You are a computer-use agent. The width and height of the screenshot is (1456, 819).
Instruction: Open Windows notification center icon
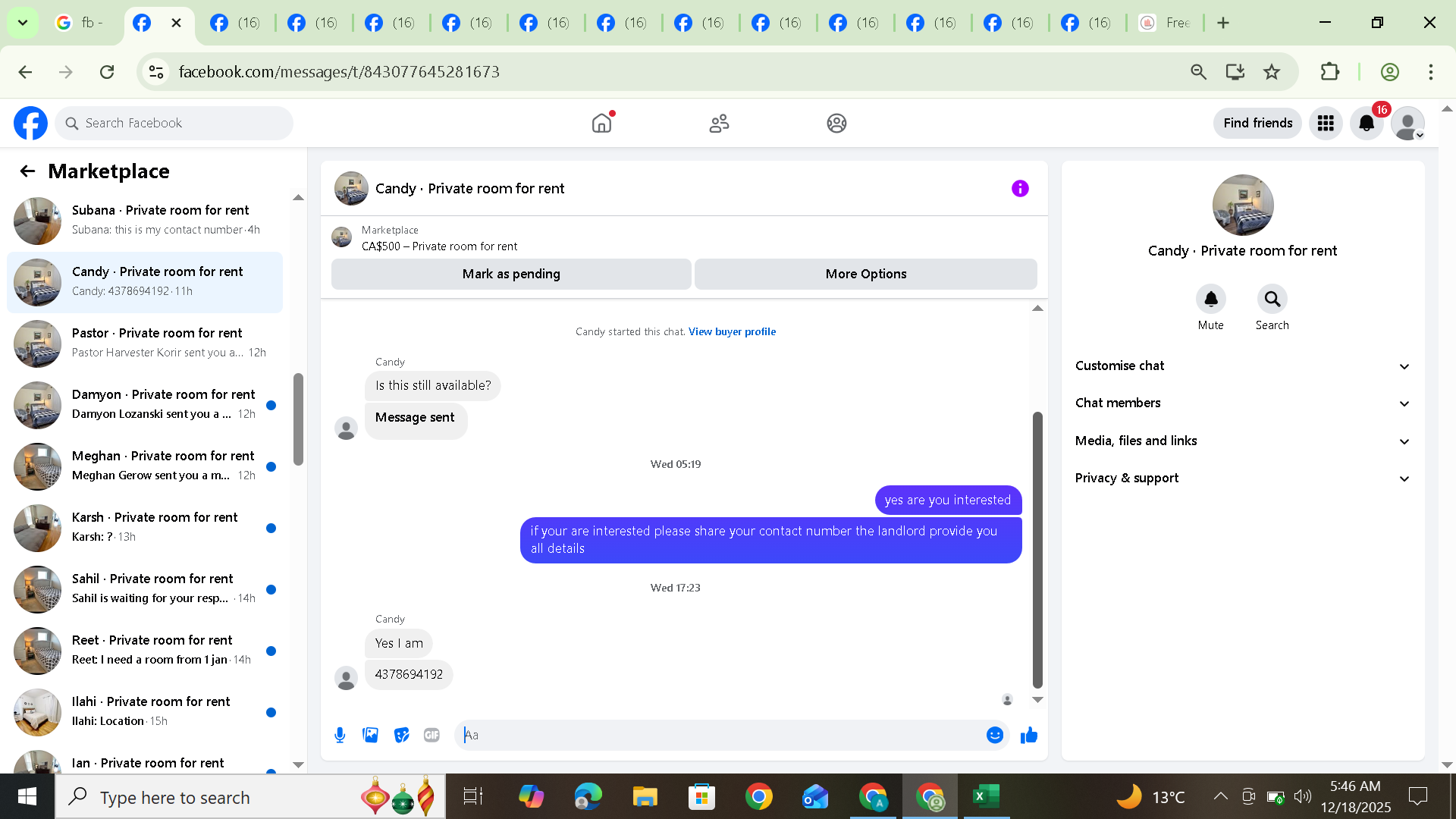click(1417, 796)
